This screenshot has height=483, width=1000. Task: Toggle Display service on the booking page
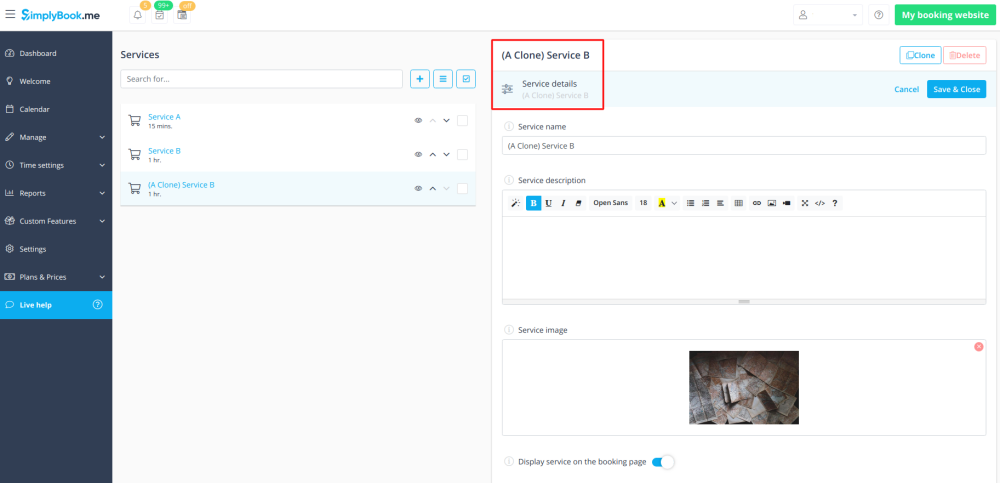pos(663,462)
